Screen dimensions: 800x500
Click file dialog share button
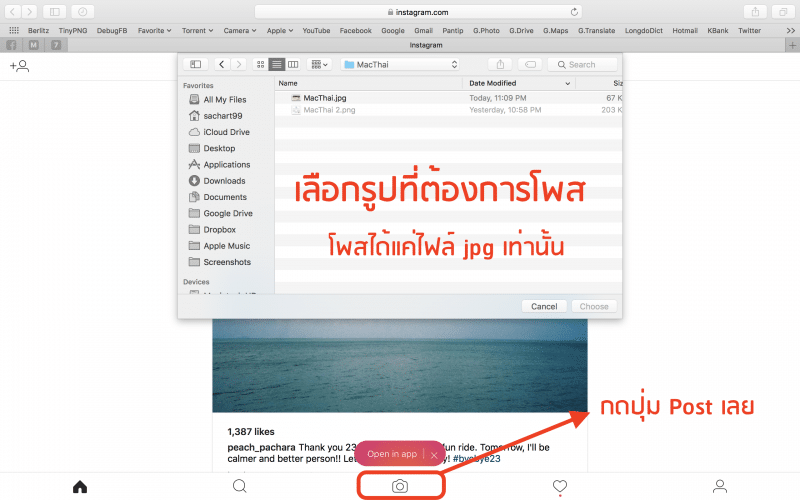(500, 64)
